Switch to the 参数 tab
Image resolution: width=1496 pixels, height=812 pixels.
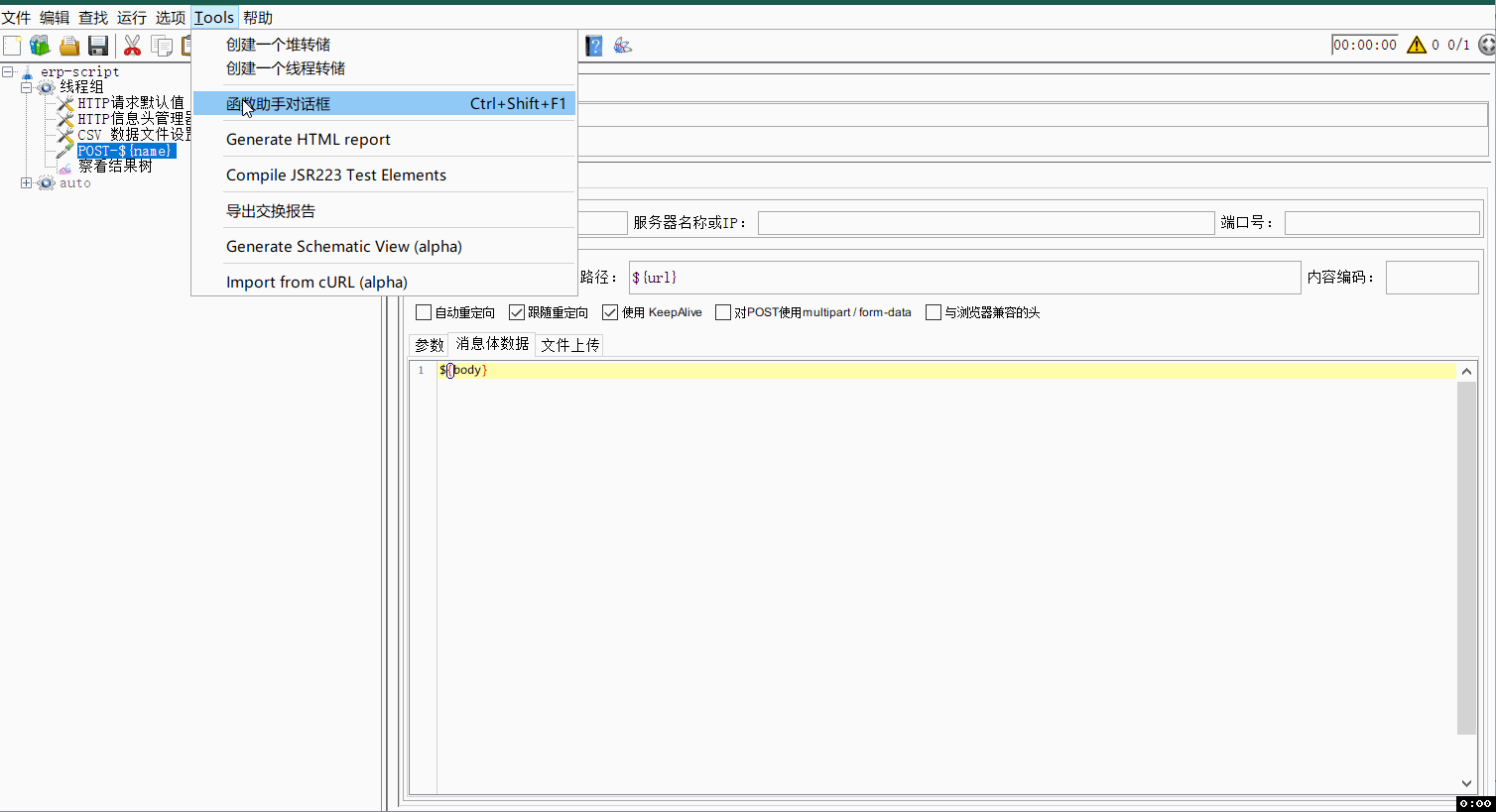pos(429,344)
